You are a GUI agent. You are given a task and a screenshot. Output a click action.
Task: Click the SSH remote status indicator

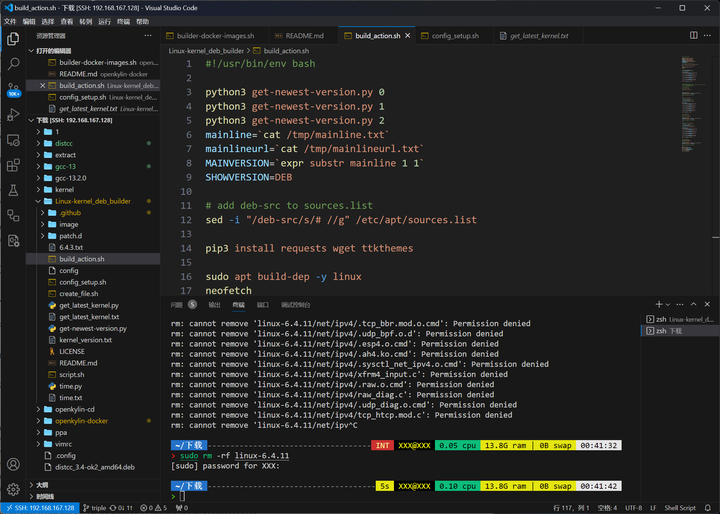41,507
